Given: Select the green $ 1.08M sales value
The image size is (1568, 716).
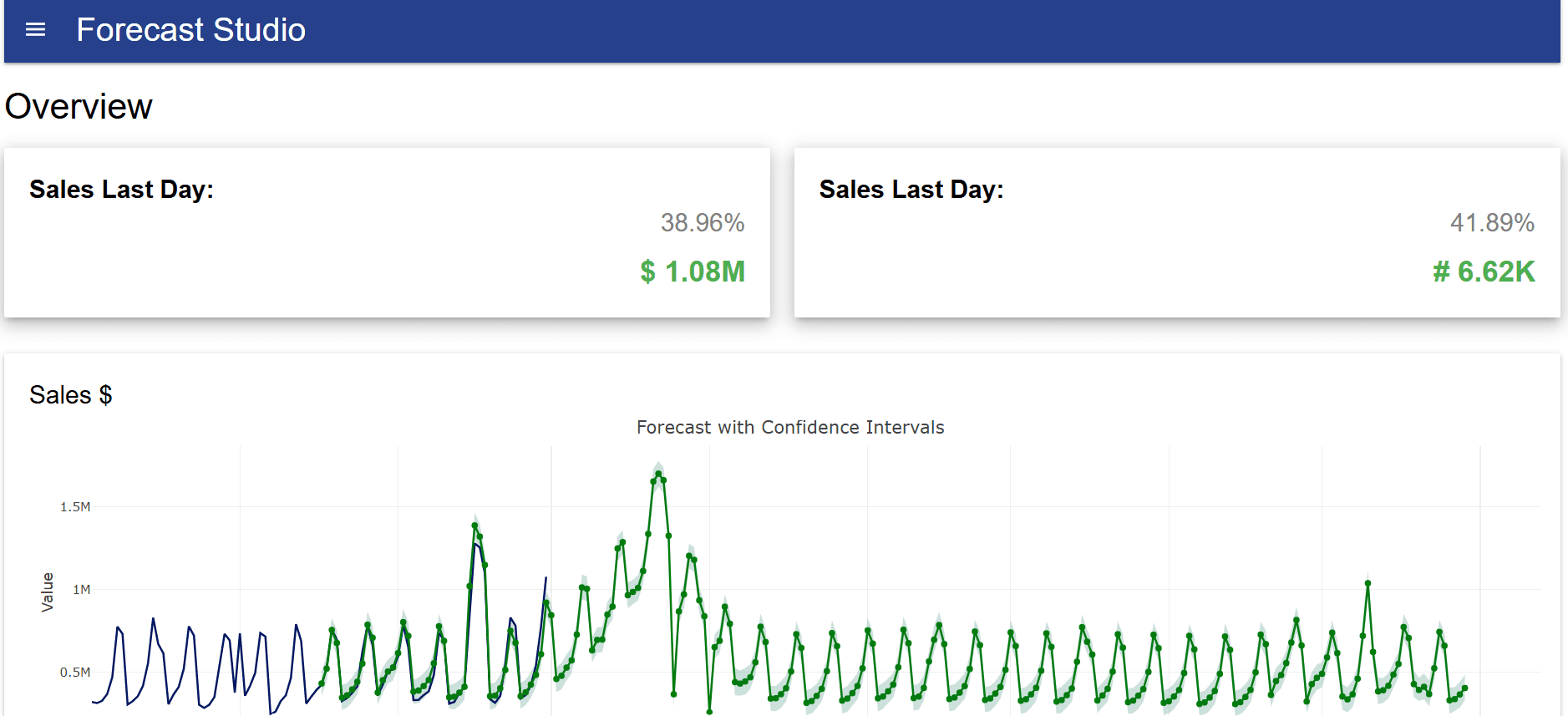Looking at the screenshot, I should click(x=692, y=272).
